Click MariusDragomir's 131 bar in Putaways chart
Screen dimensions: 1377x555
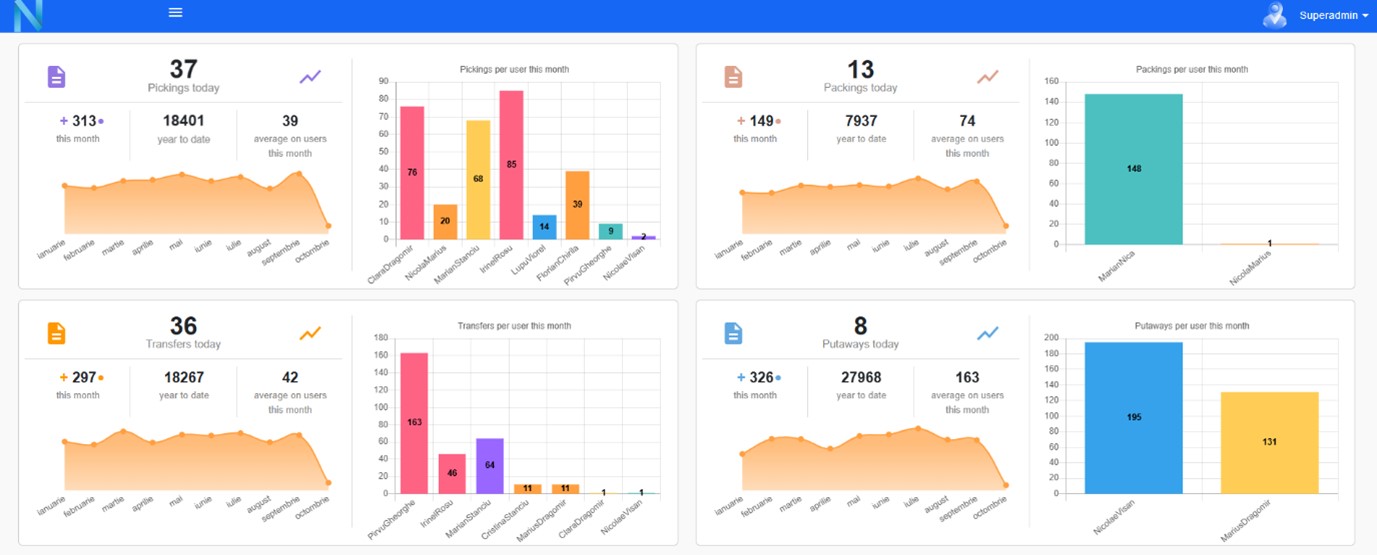(x=1269, y=442)
